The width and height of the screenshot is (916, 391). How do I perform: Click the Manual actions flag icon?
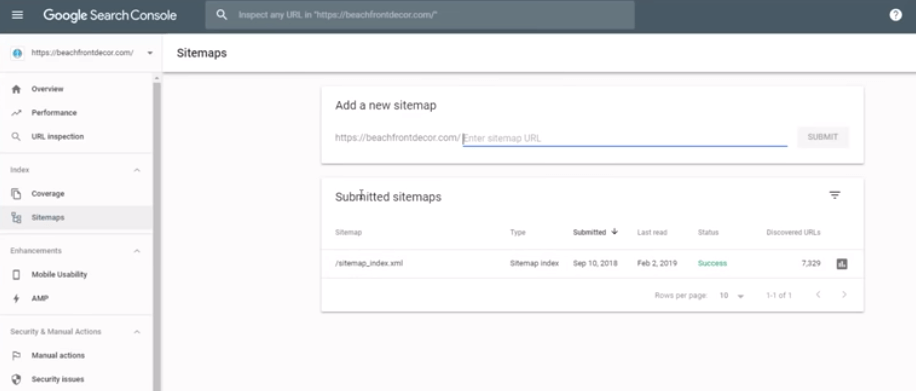tap(16, 355)
